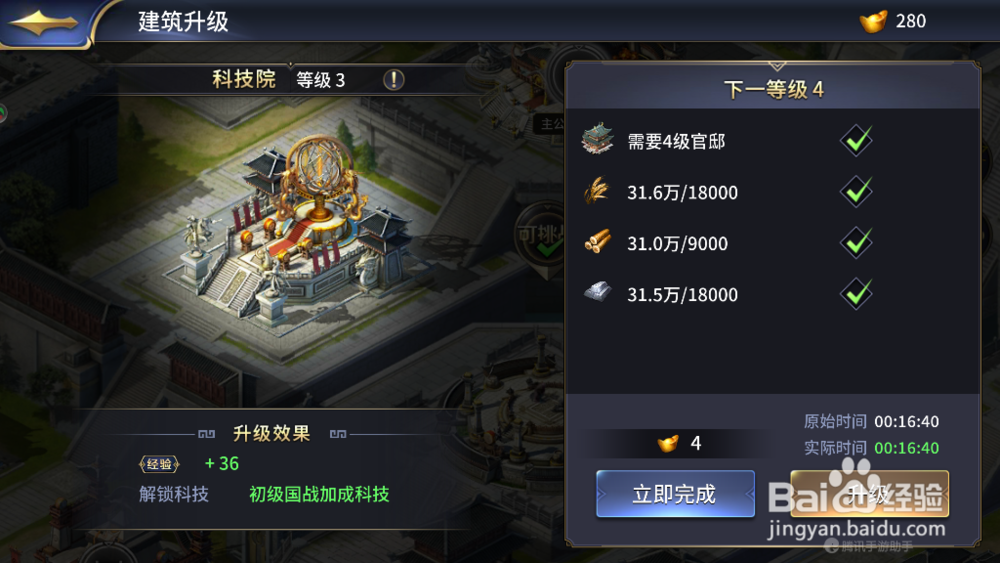Select the 升级效果 section header
Viewport: 1000px width, 563px height.
(x=272, y=434)
